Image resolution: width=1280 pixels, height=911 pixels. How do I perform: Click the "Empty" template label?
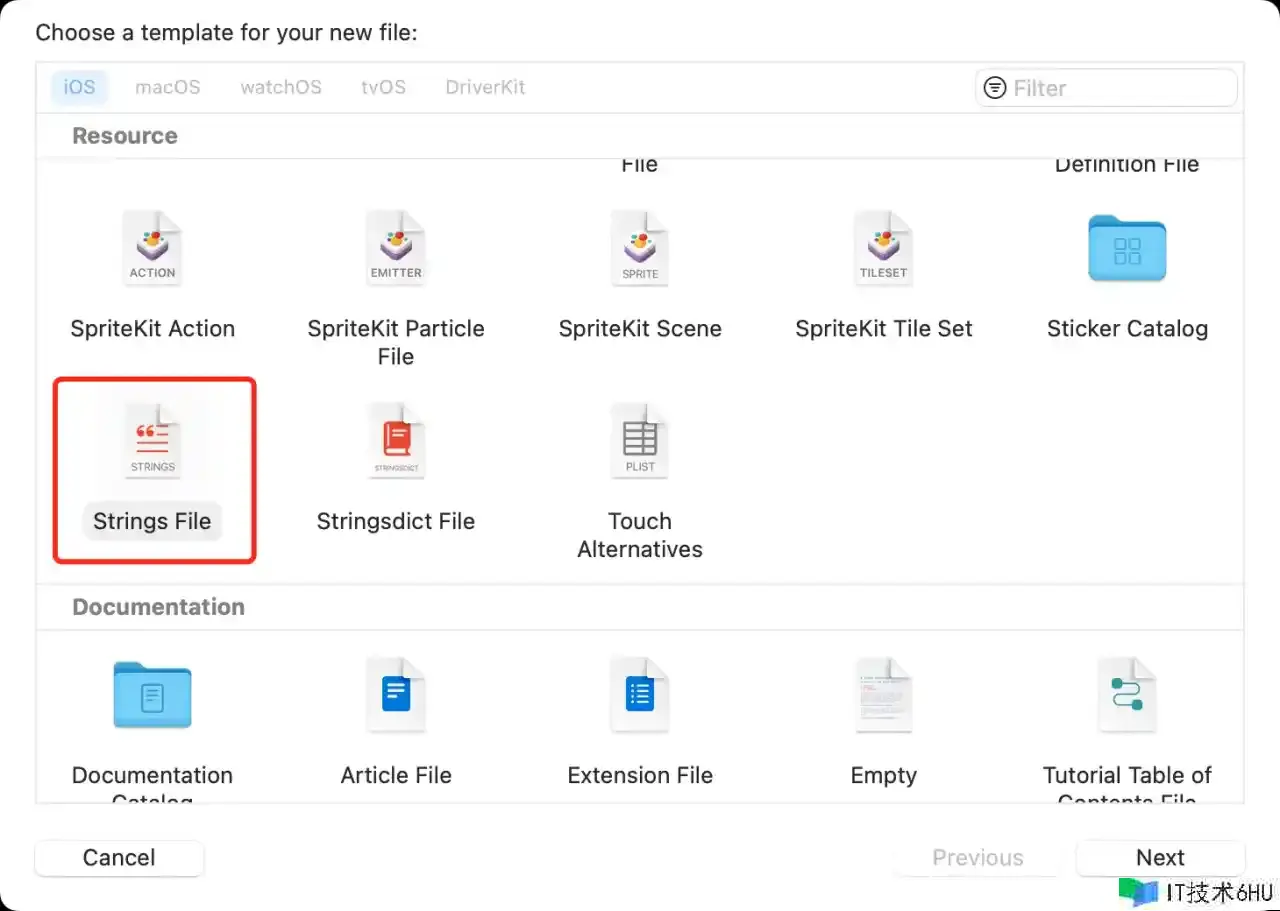[x=884, y=776]
